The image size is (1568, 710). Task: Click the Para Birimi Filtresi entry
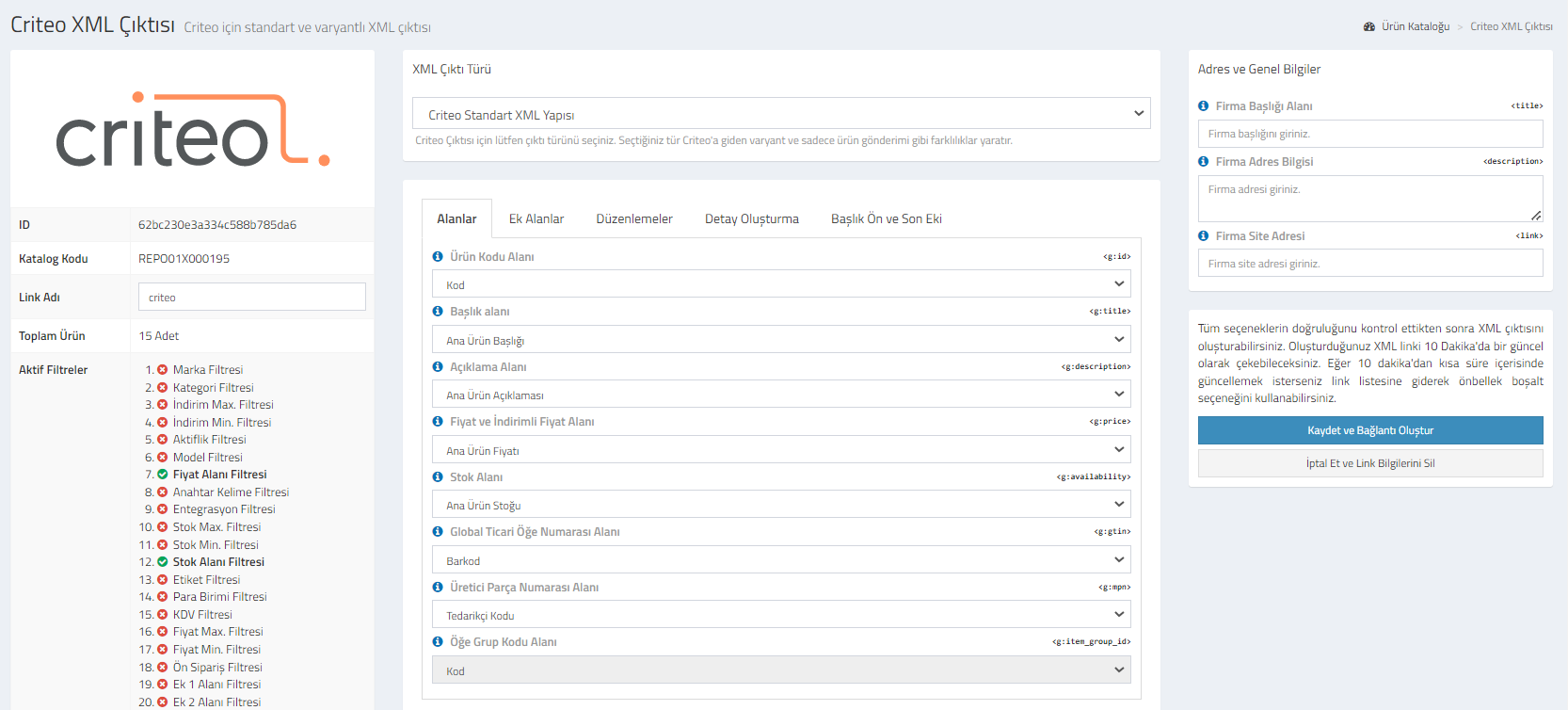[x=220, y=596]
